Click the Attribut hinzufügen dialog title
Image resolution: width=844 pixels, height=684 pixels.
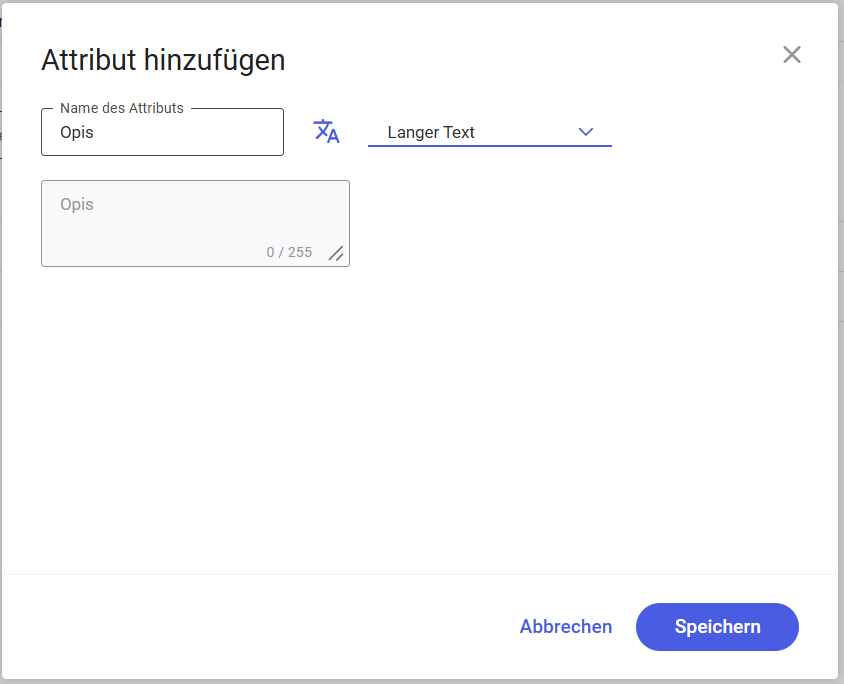(163, 60)
